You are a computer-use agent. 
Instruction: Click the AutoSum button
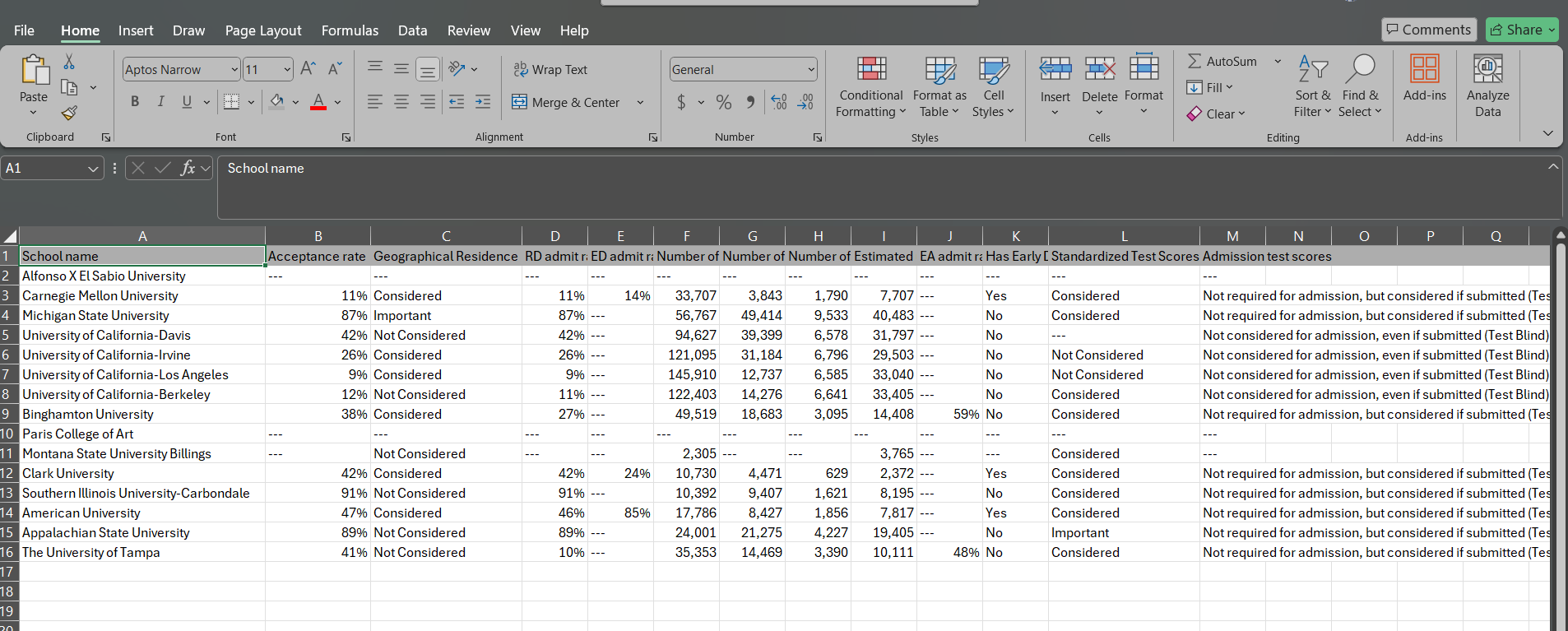point(1222,61)
